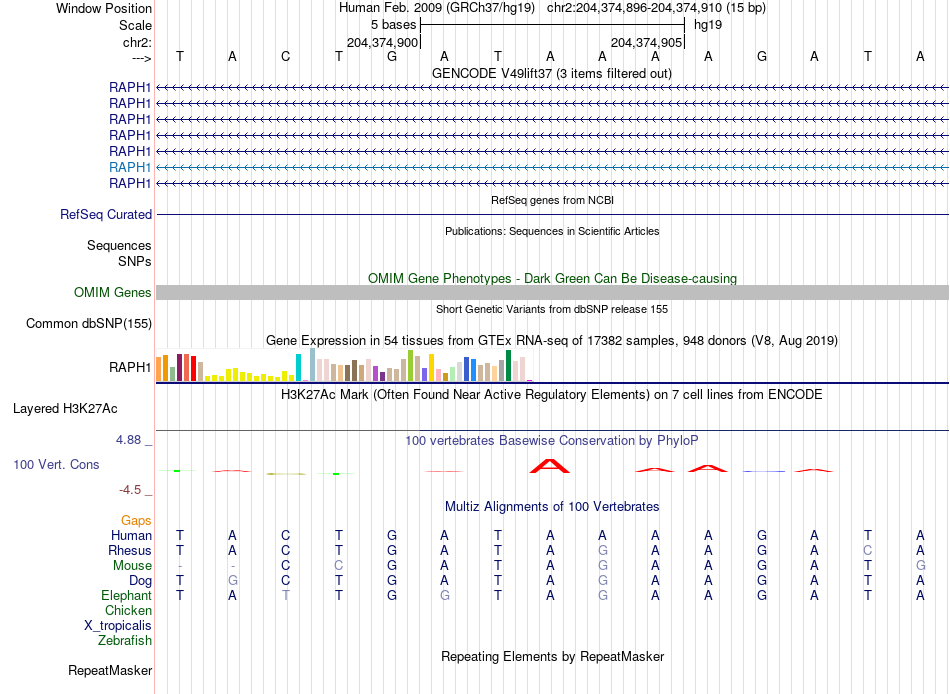Click the gray T mismatch in Elephant row

pos(285,596)
